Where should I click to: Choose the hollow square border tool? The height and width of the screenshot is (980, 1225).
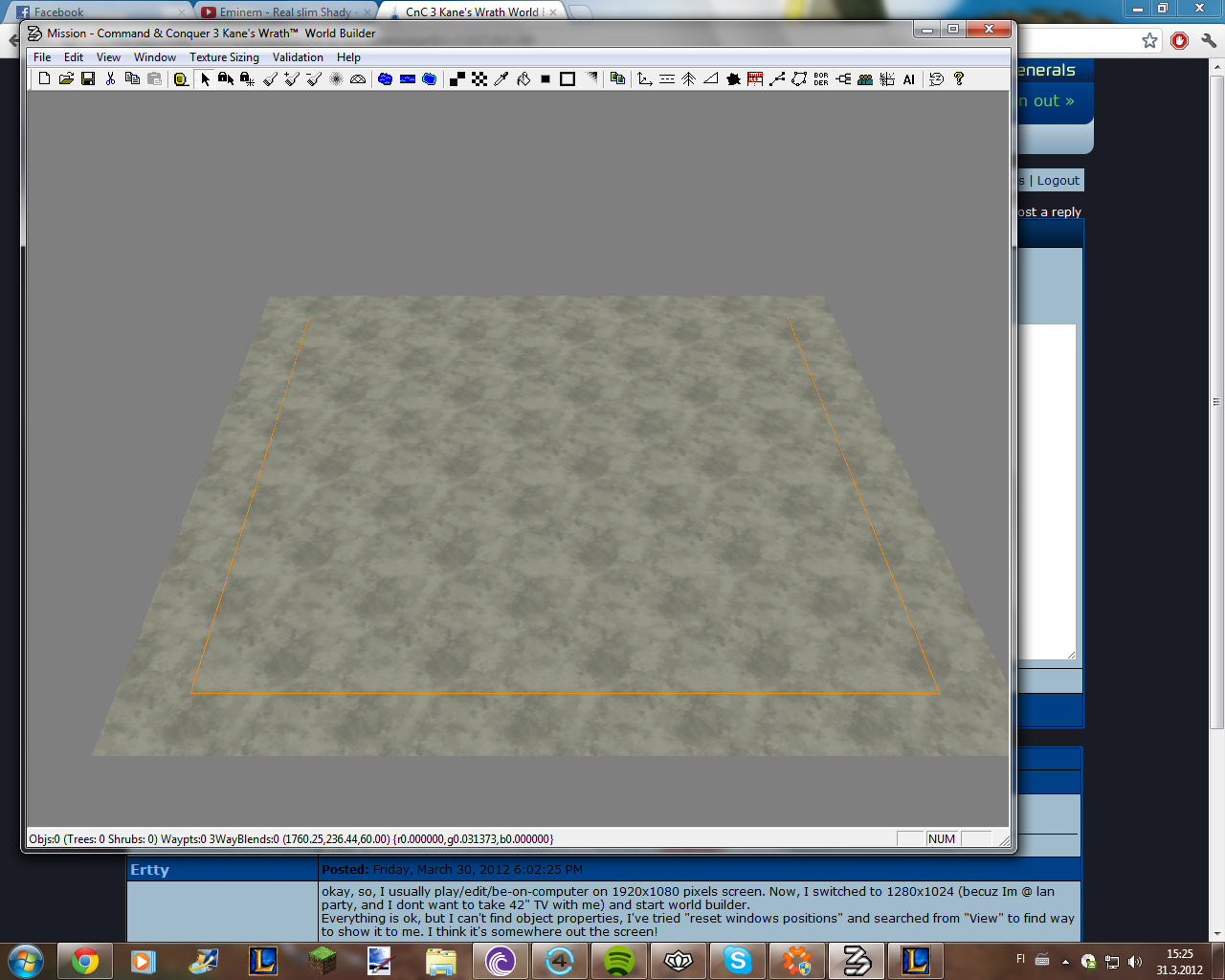click(x=568, y=79)
